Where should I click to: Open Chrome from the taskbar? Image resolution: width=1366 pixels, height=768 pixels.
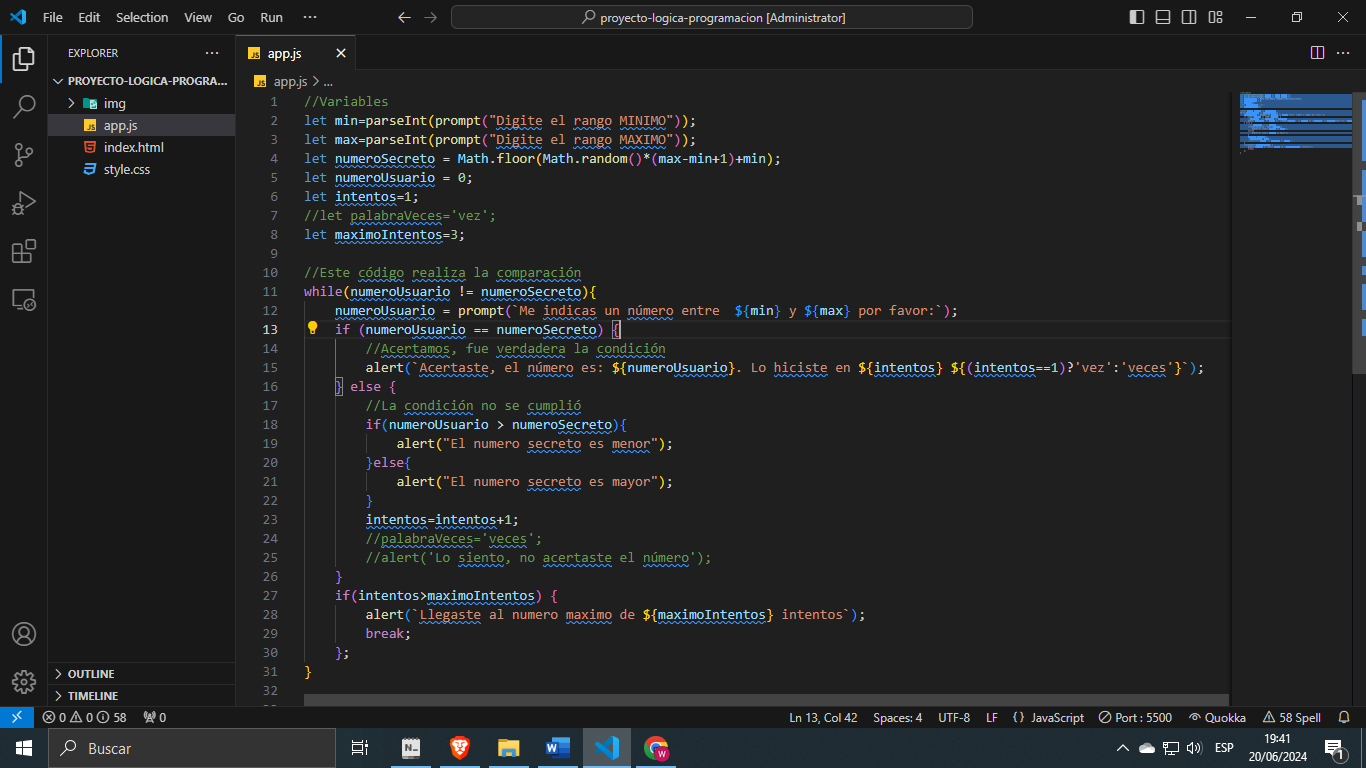coord(656,748)
